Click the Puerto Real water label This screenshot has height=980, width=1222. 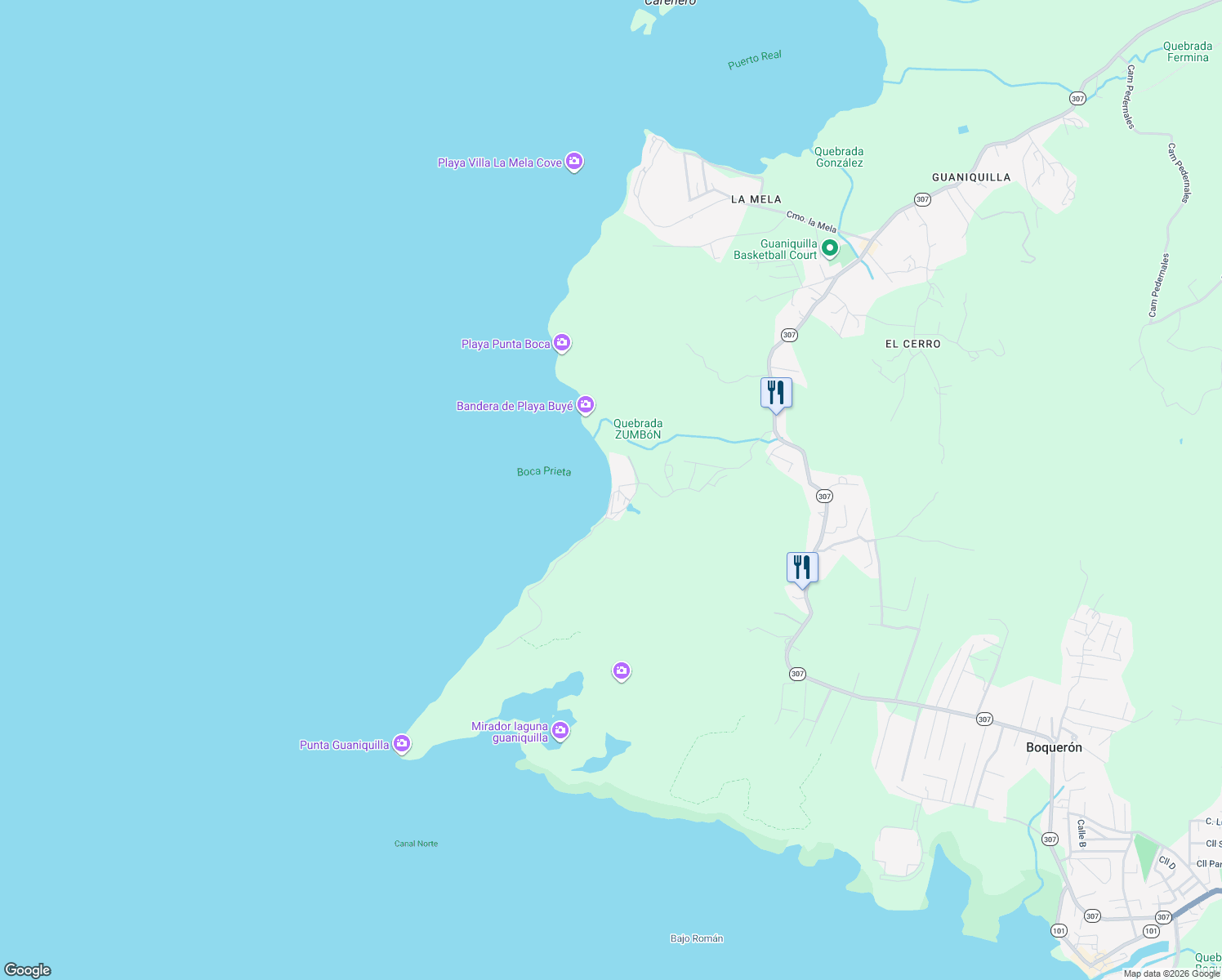click(754, 59)
